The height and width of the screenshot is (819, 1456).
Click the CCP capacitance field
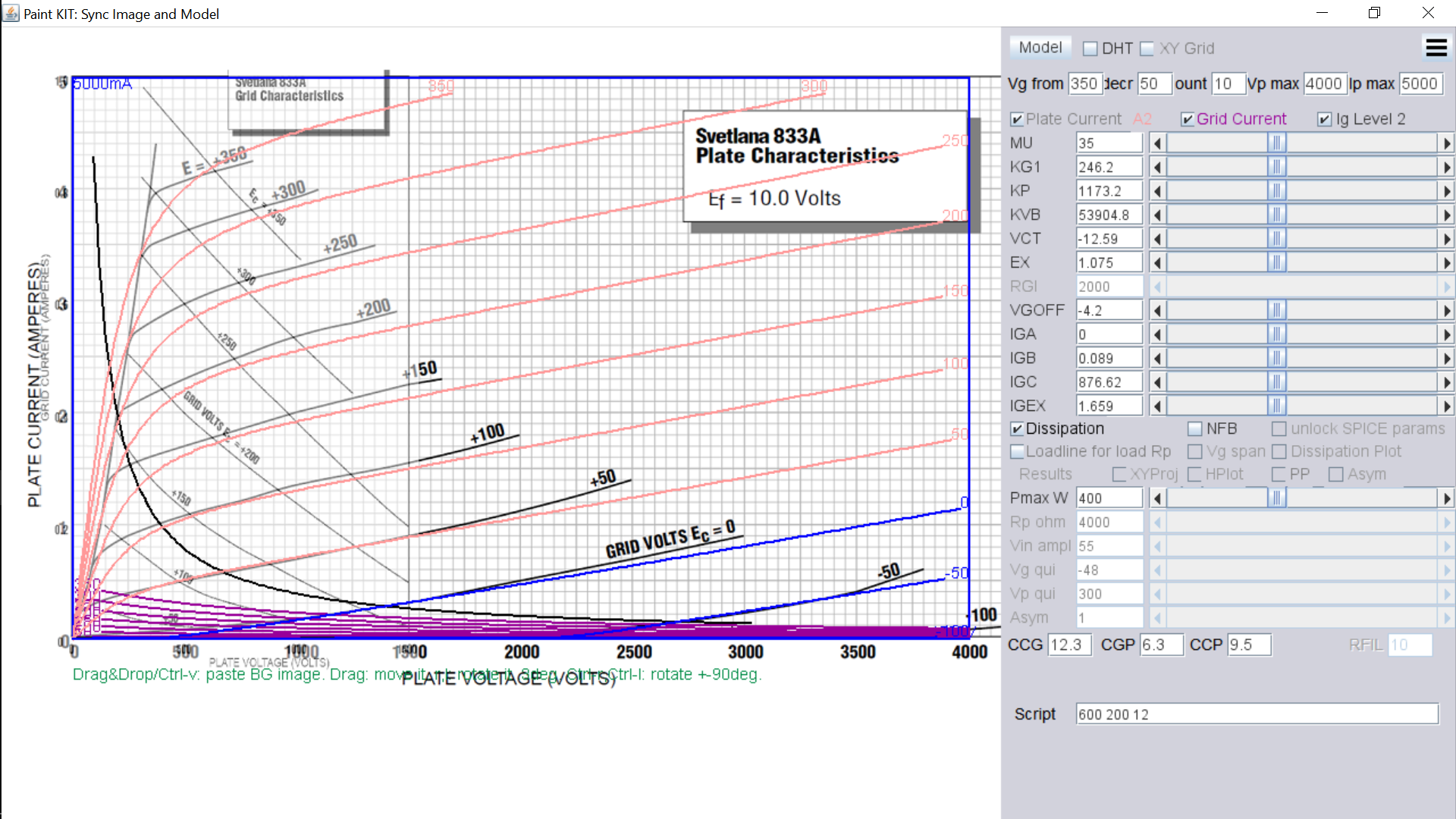[x=1249, y=645]
